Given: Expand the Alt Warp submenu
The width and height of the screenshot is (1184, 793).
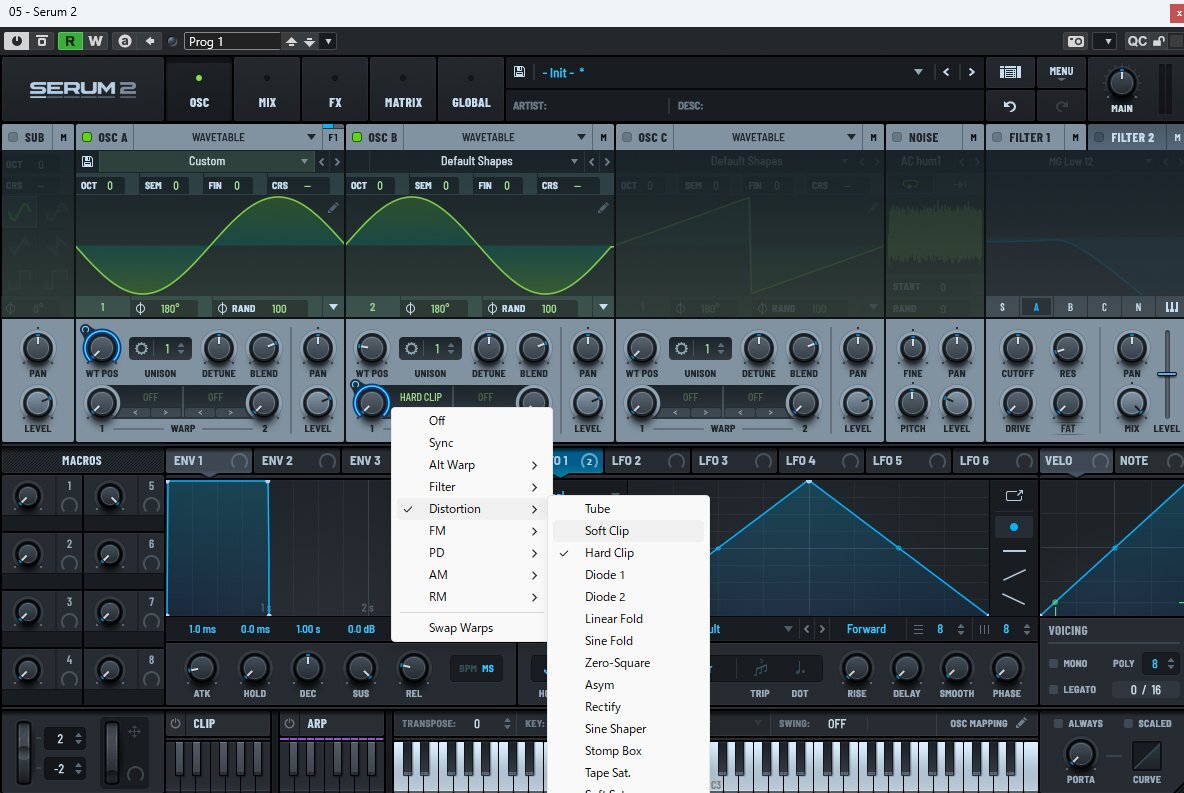Looking at the screenshot, I should [472, 464].
